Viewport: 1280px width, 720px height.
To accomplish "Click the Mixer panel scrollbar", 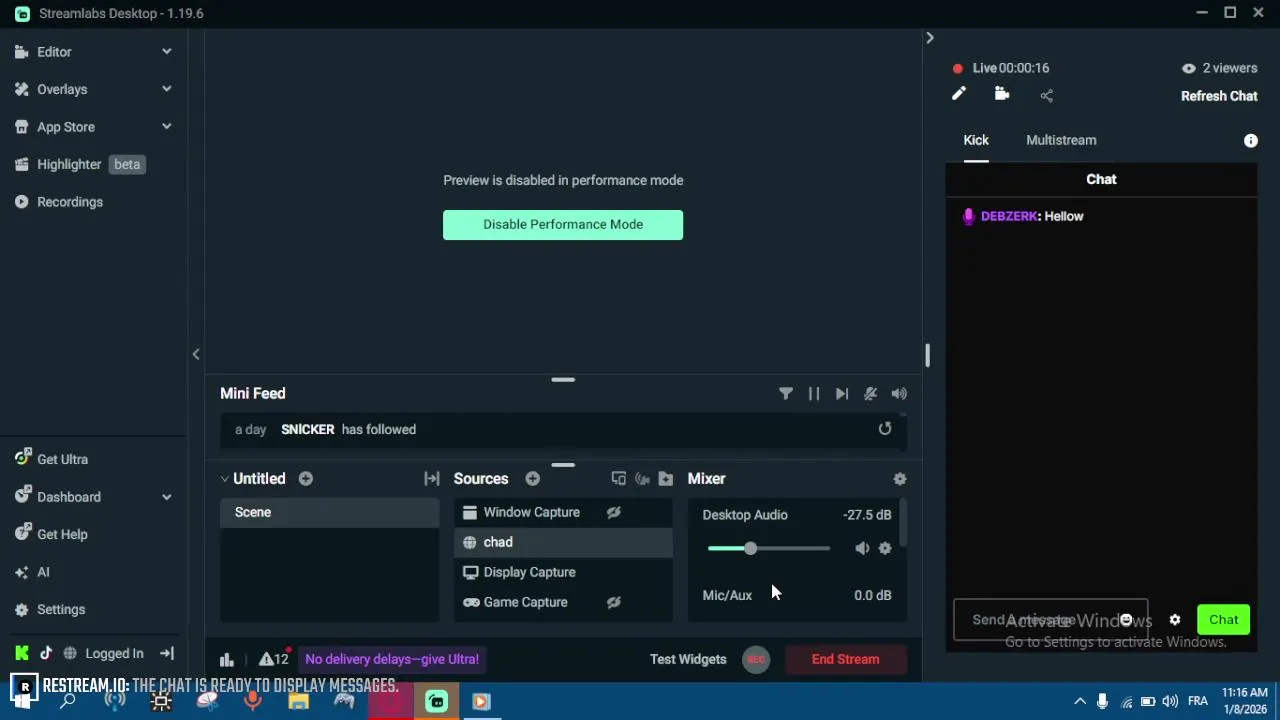I will [x=903, y=524].
